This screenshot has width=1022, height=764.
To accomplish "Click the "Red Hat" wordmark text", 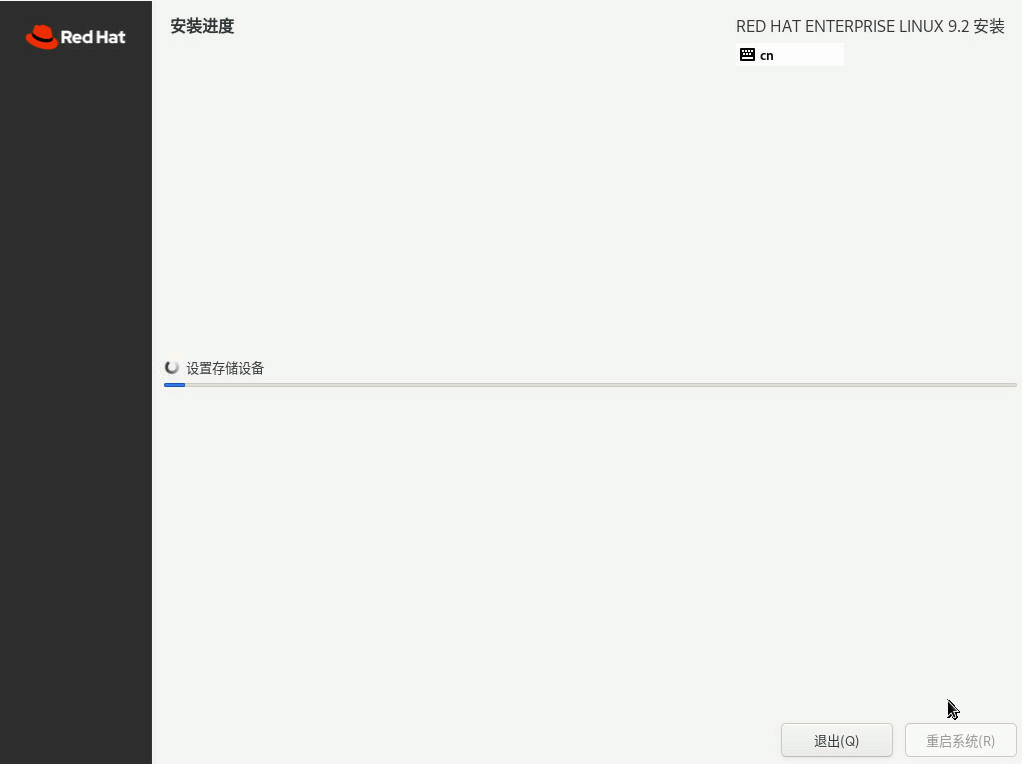I will tap(93, 38).
